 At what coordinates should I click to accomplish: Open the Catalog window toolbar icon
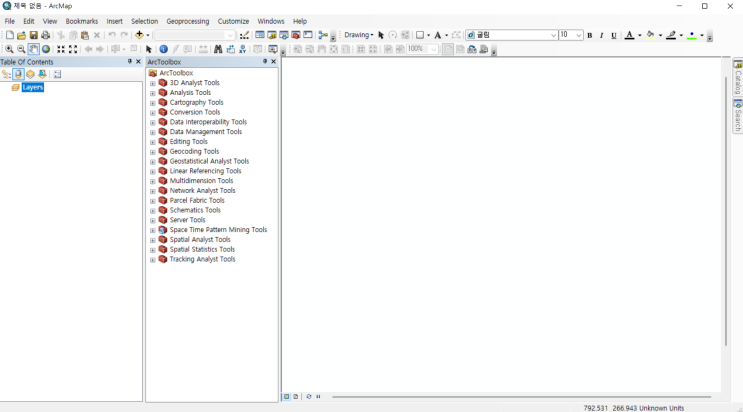272,35
